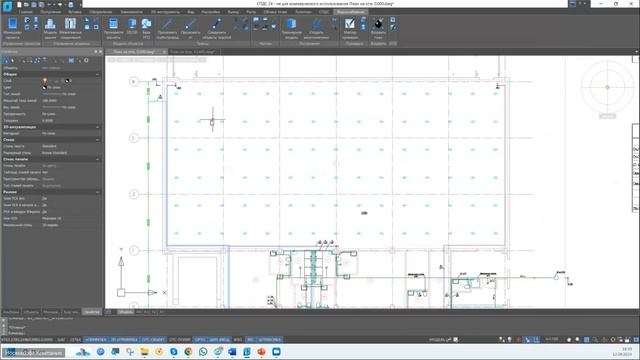
Task: Switch to the 3D инструменты ribbon tab
Action: coord(165,12)
